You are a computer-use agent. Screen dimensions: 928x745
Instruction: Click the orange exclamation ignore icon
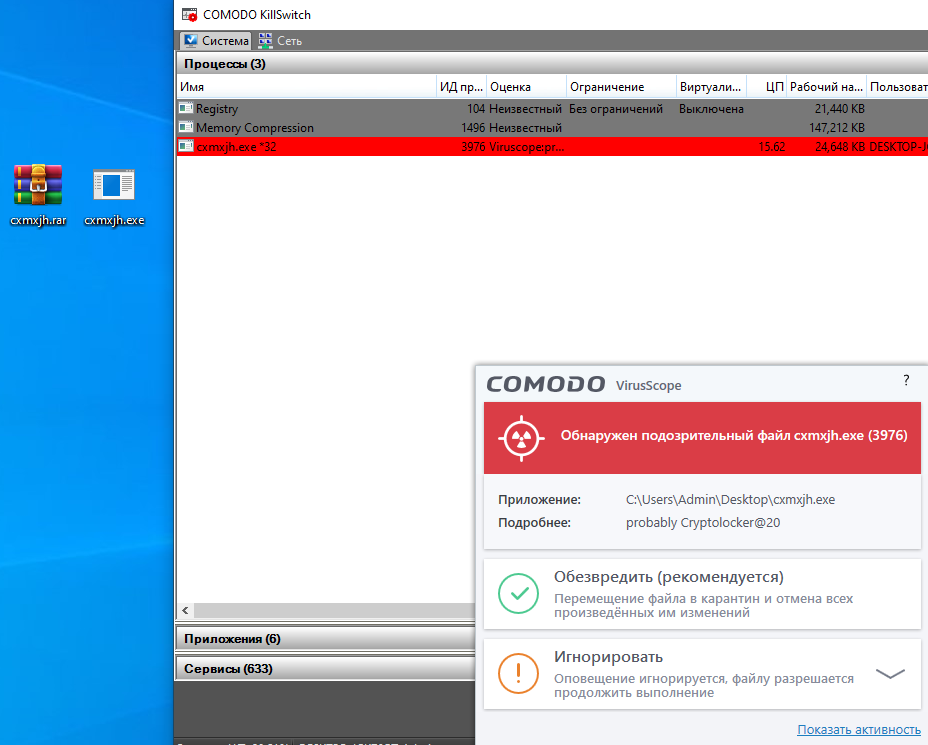coord(518,673)
